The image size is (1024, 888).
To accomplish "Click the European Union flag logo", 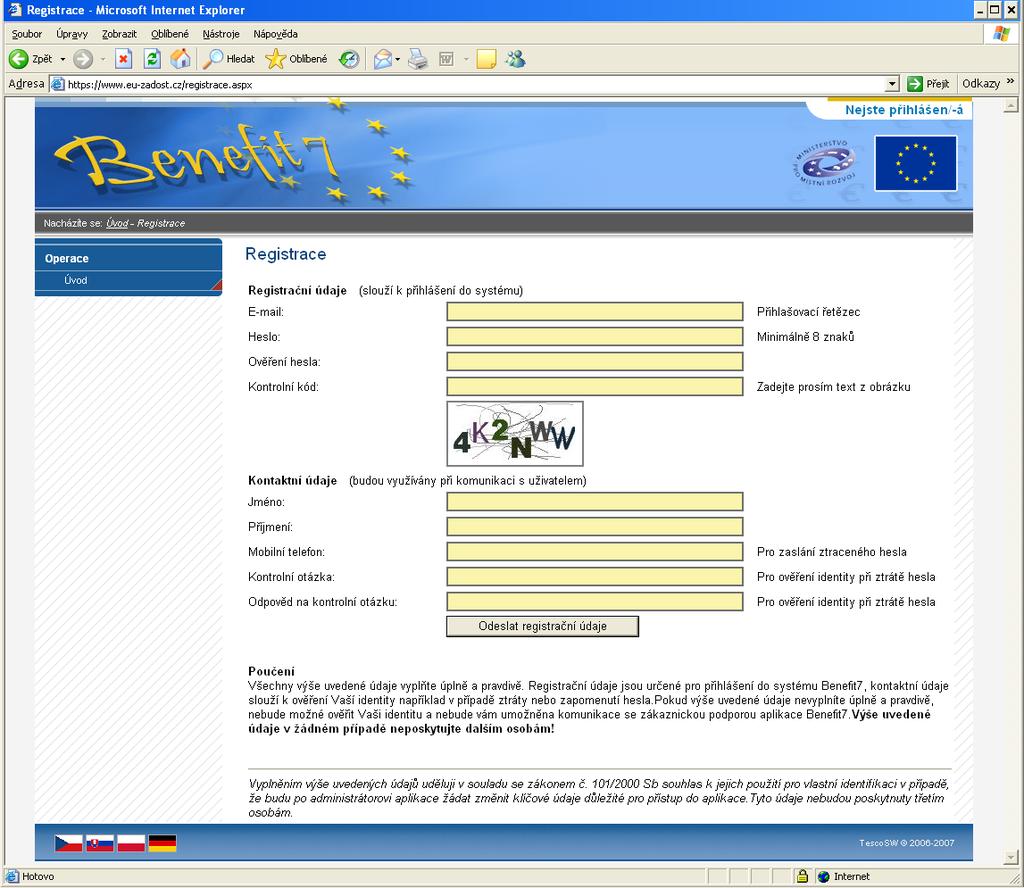I will point(916,163).
